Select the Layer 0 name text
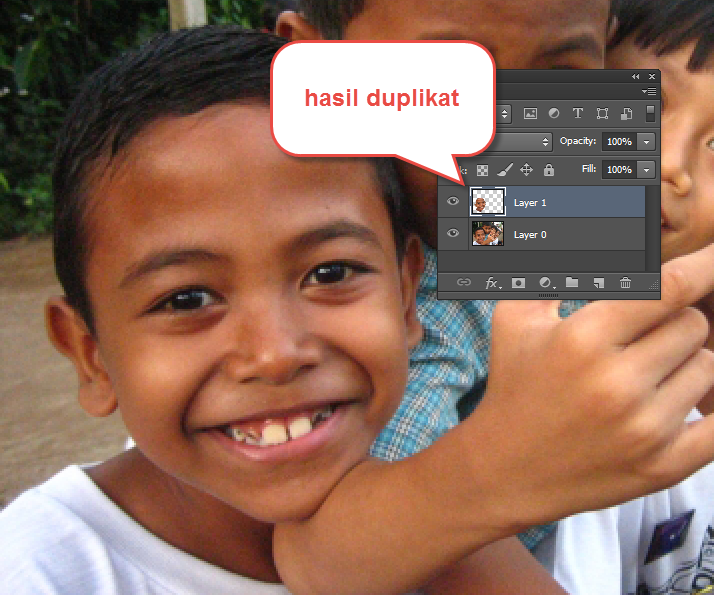Image resolution: width=714 pixels, height=595 pixels. [530, 234]
